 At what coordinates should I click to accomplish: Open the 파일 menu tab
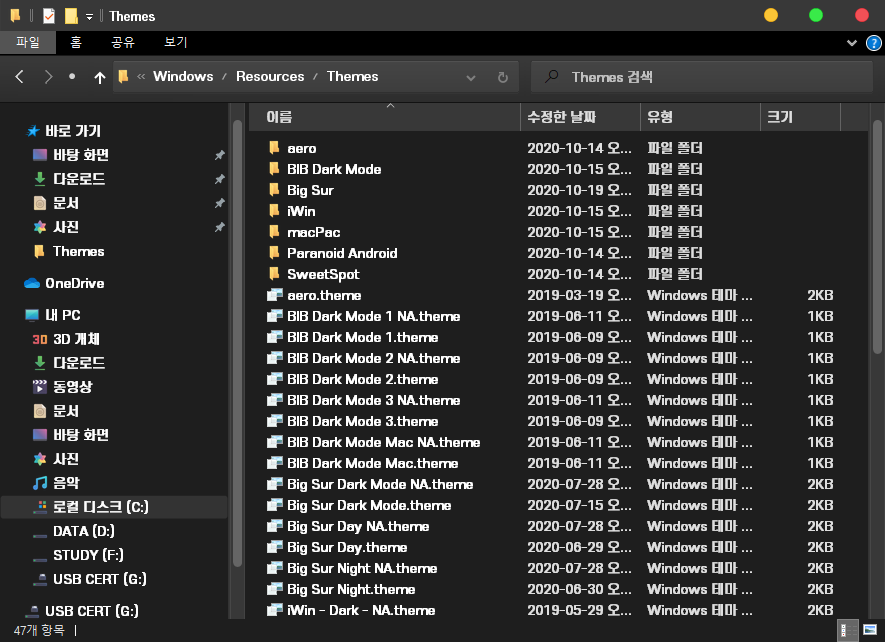[28, 42]
